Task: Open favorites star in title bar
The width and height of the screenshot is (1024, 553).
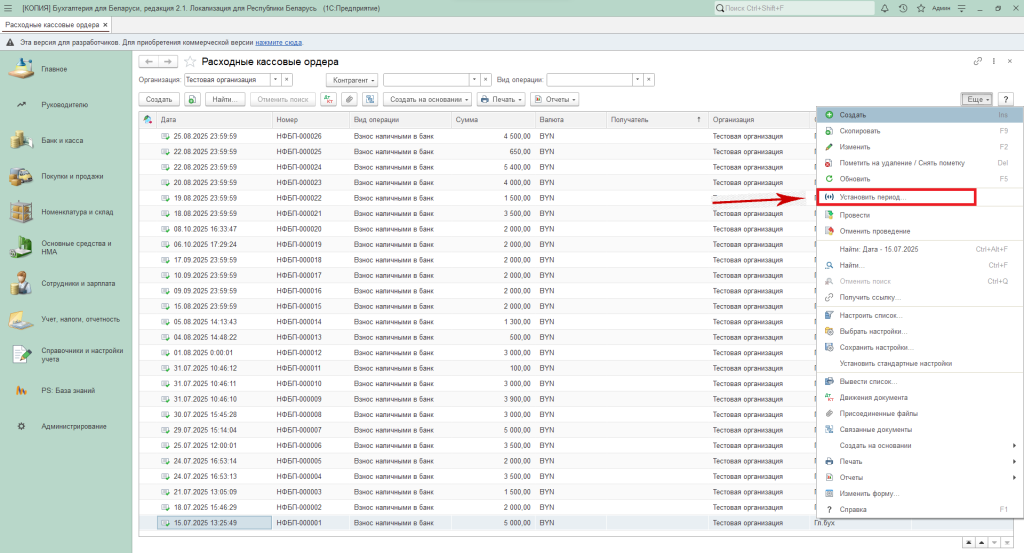Action: (x=920, y=8)
